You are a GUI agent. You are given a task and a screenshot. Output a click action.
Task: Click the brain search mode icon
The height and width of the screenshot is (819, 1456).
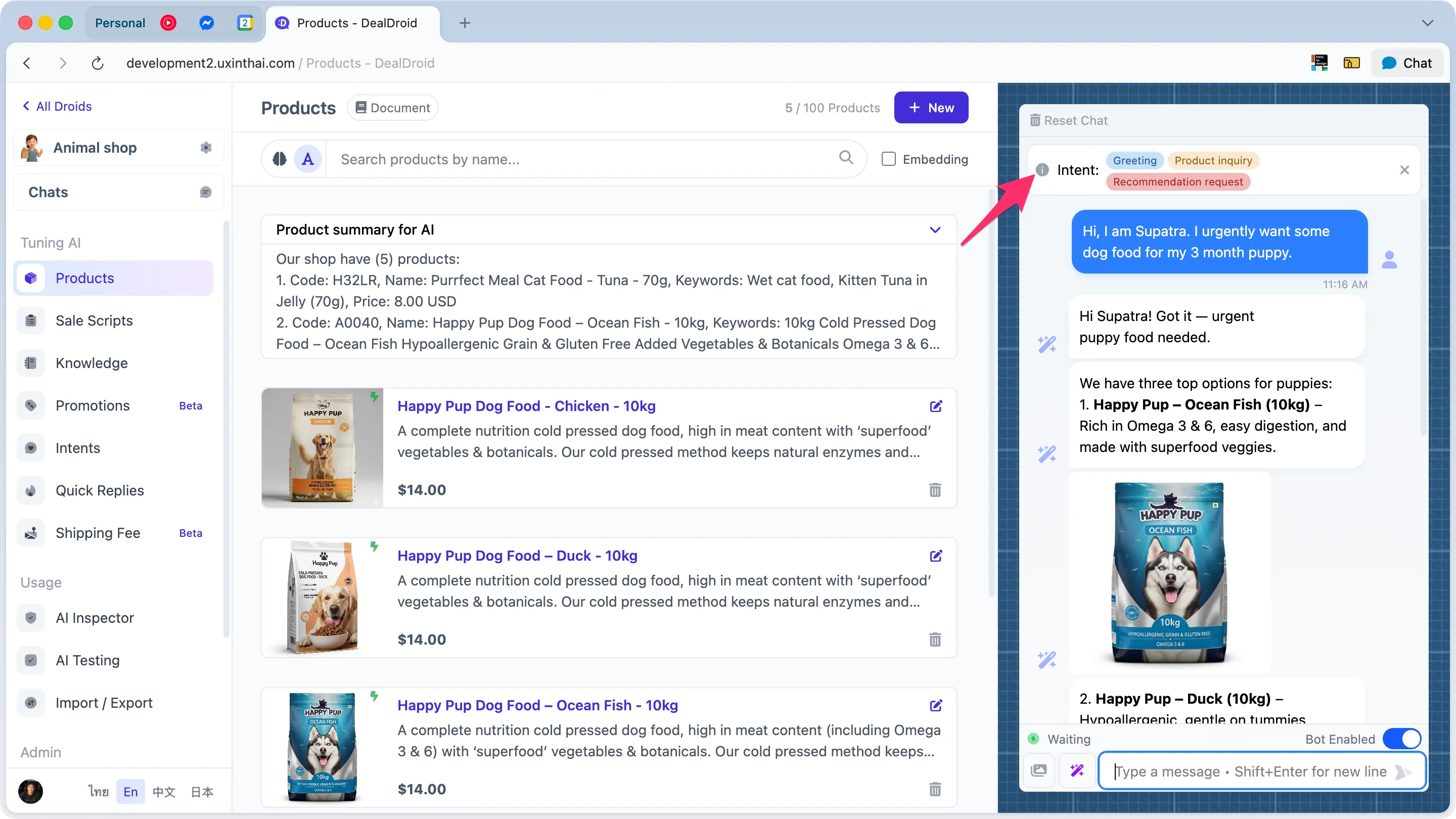tap(279, 159)
